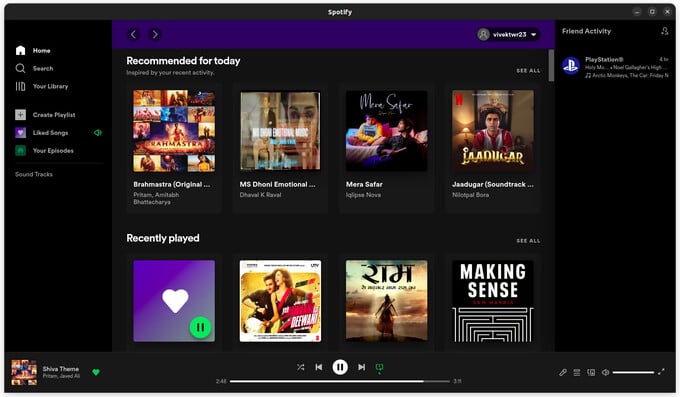Open the Brahmastra album cover
The width and height of the screenshot is (680, 397).
(x=174, y=131)
